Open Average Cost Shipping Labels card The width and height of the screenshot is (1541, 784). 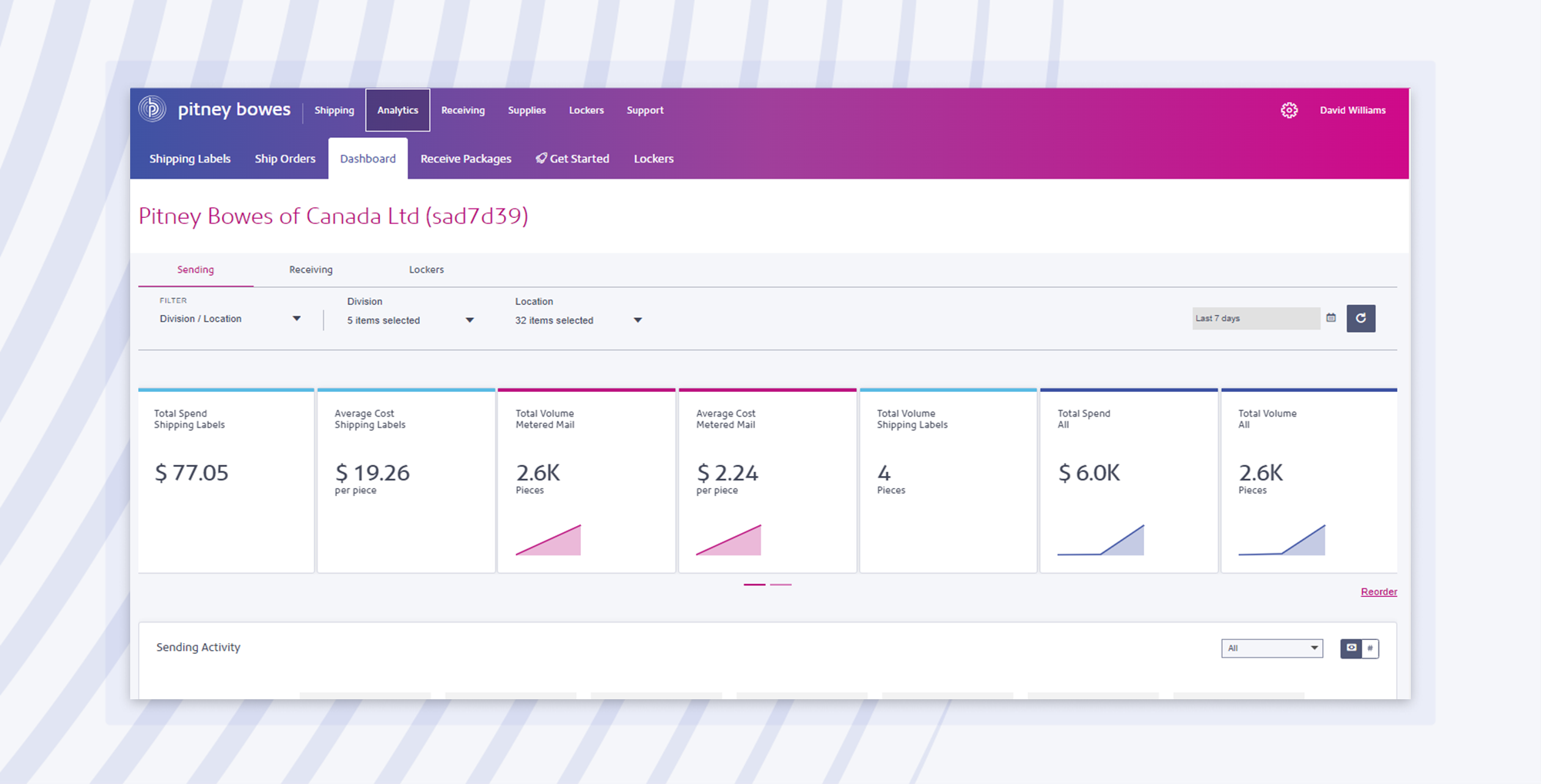(x=406, y=481)
